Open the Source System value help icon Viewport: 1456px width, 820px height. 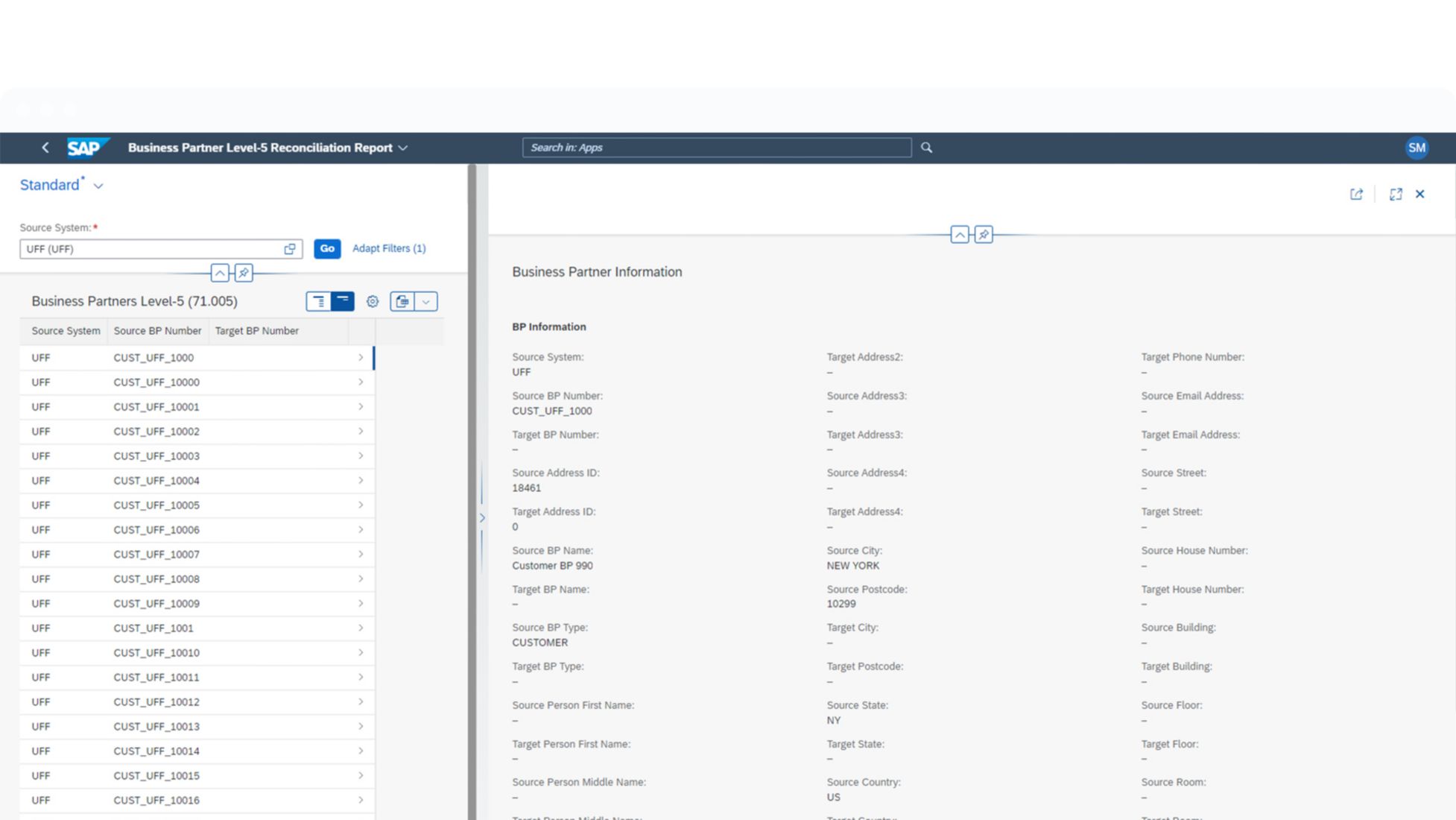coord(290,249)
